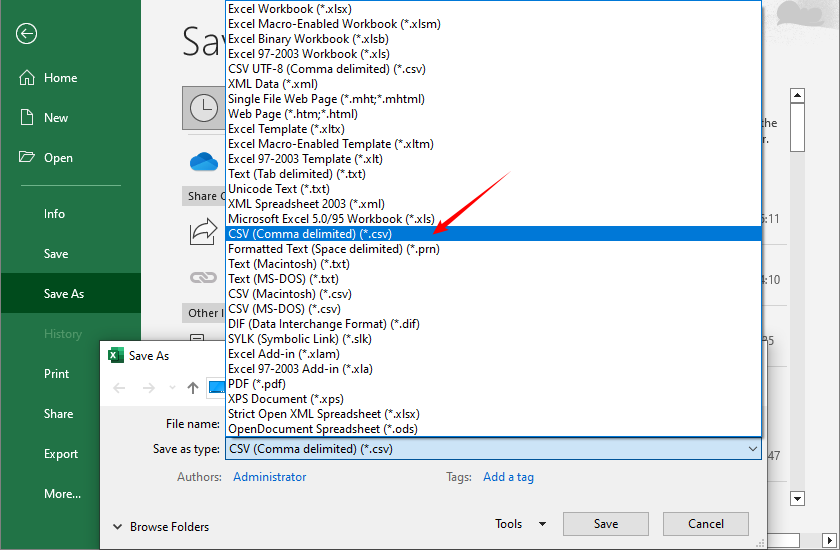840x550 pixels.
Task: Click the up-arrow folder navigation icon
Action: [x=193, y=388]
